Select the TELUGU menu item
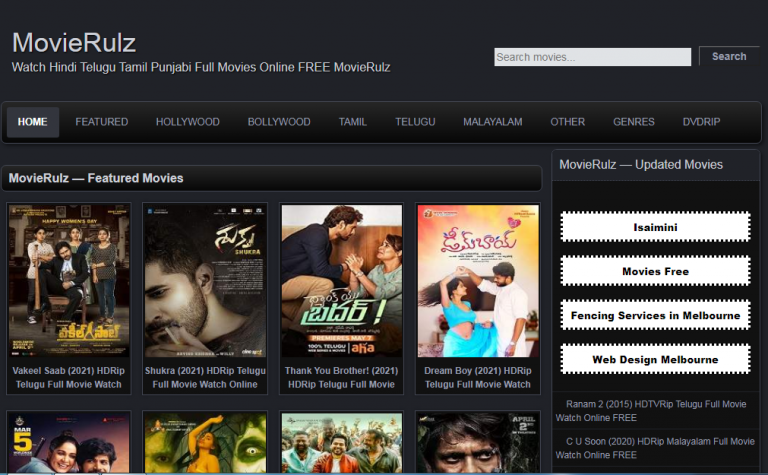 point(415,122)
